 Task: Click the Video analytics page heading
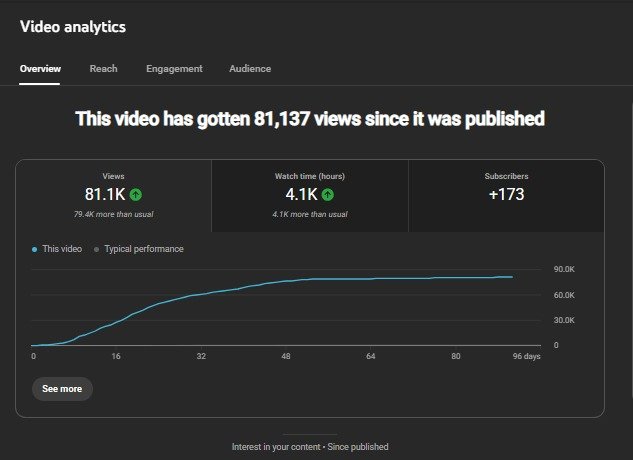[73, 27]
